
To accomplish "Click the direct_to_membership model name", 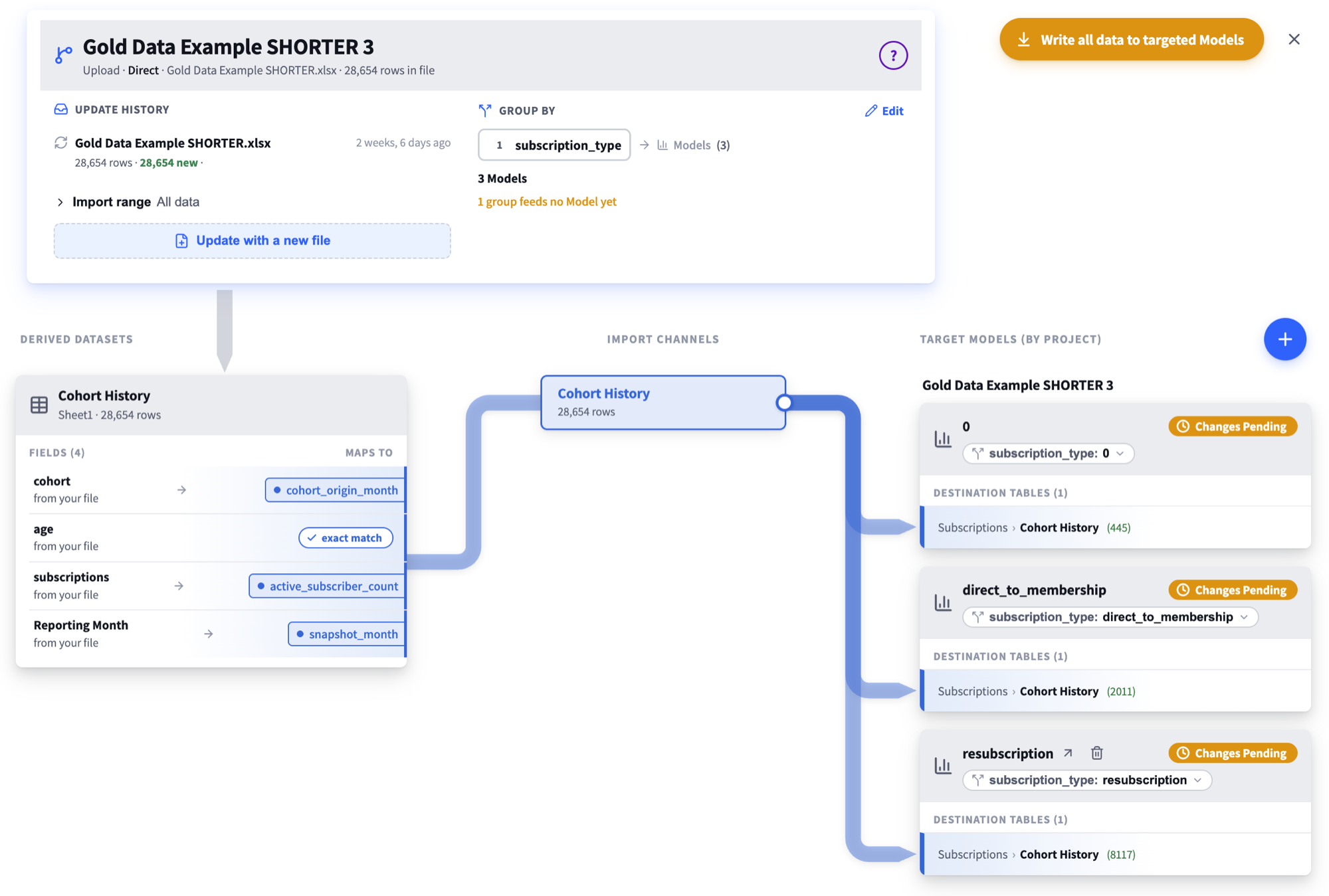I will [x=1034, y=590].
